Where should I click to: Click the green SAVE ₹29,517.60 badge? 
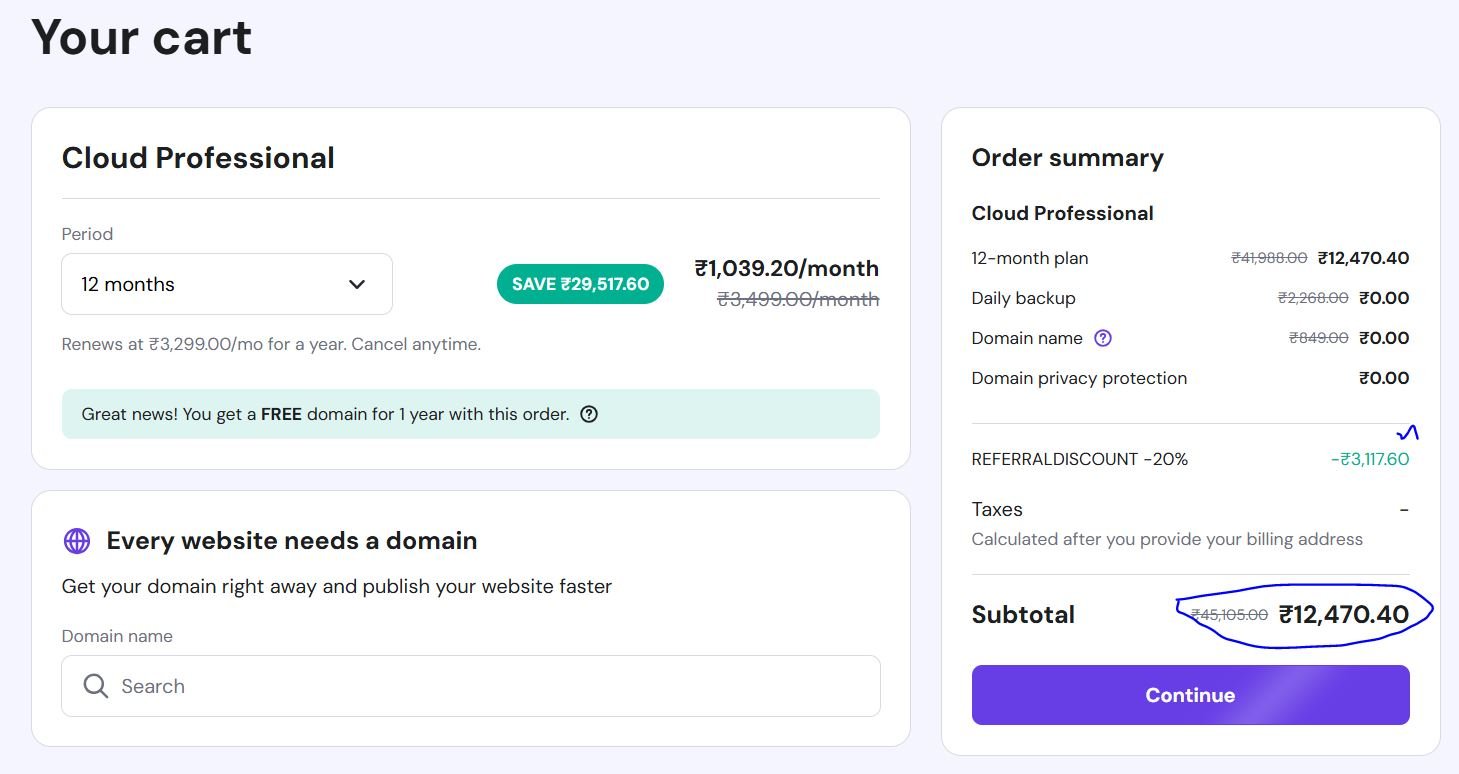(x=580, y=284)
